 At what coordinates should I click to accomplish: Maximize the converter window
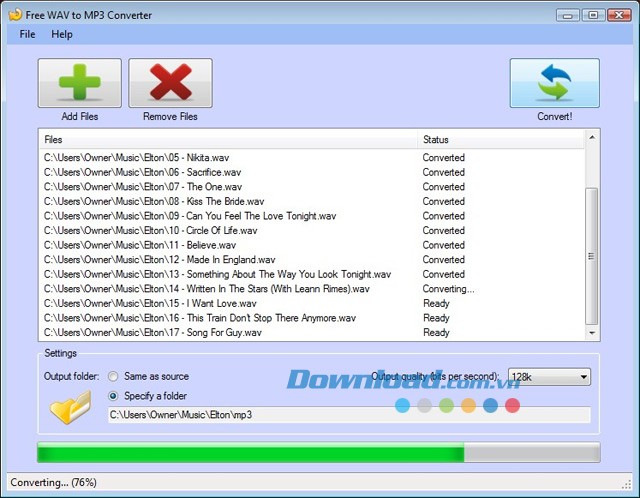click(593, 16)
